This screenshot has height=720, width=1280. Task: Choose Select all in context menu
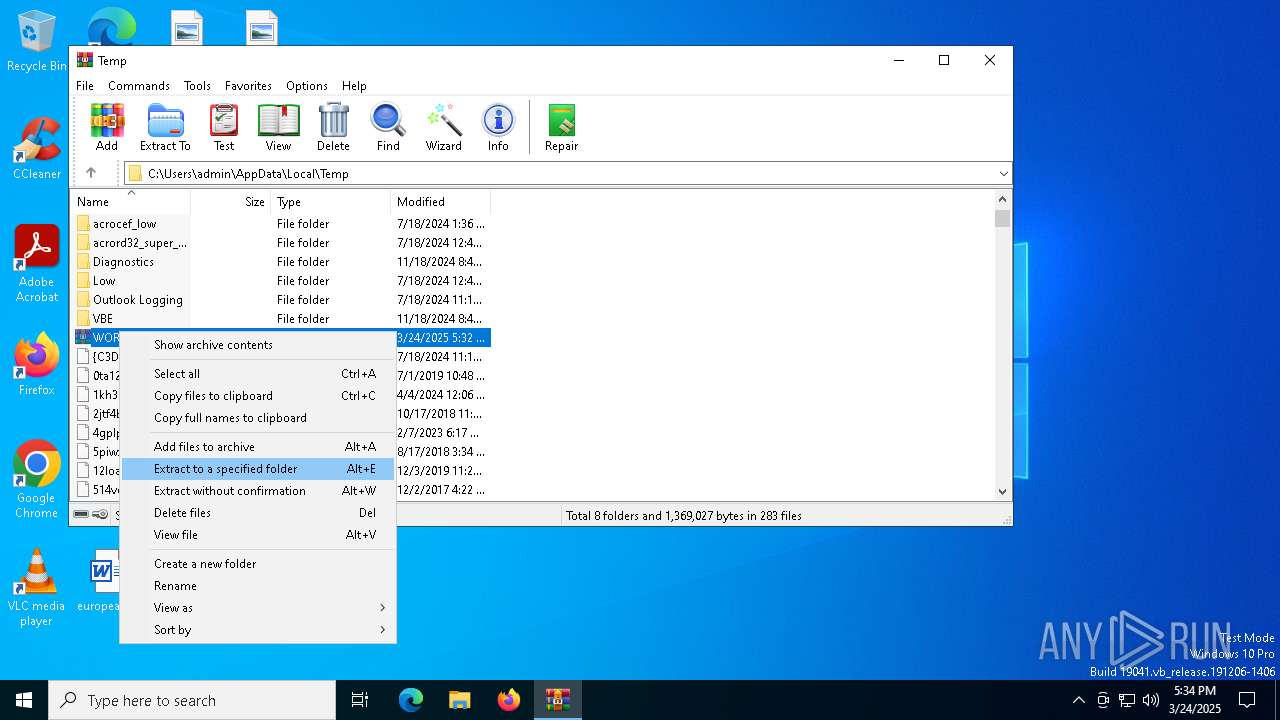(258, 374)
